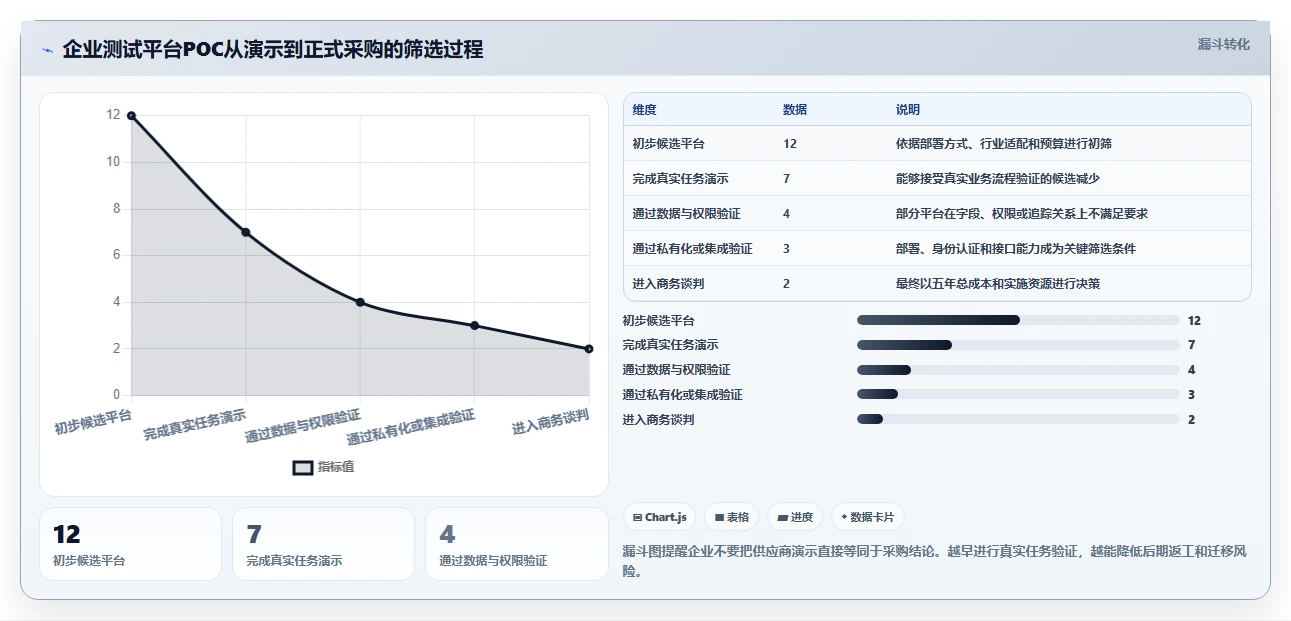Open the 7 完成真实任务演示 stat card
Viewport: 1291px width, 621px height.
coord(323,544)
